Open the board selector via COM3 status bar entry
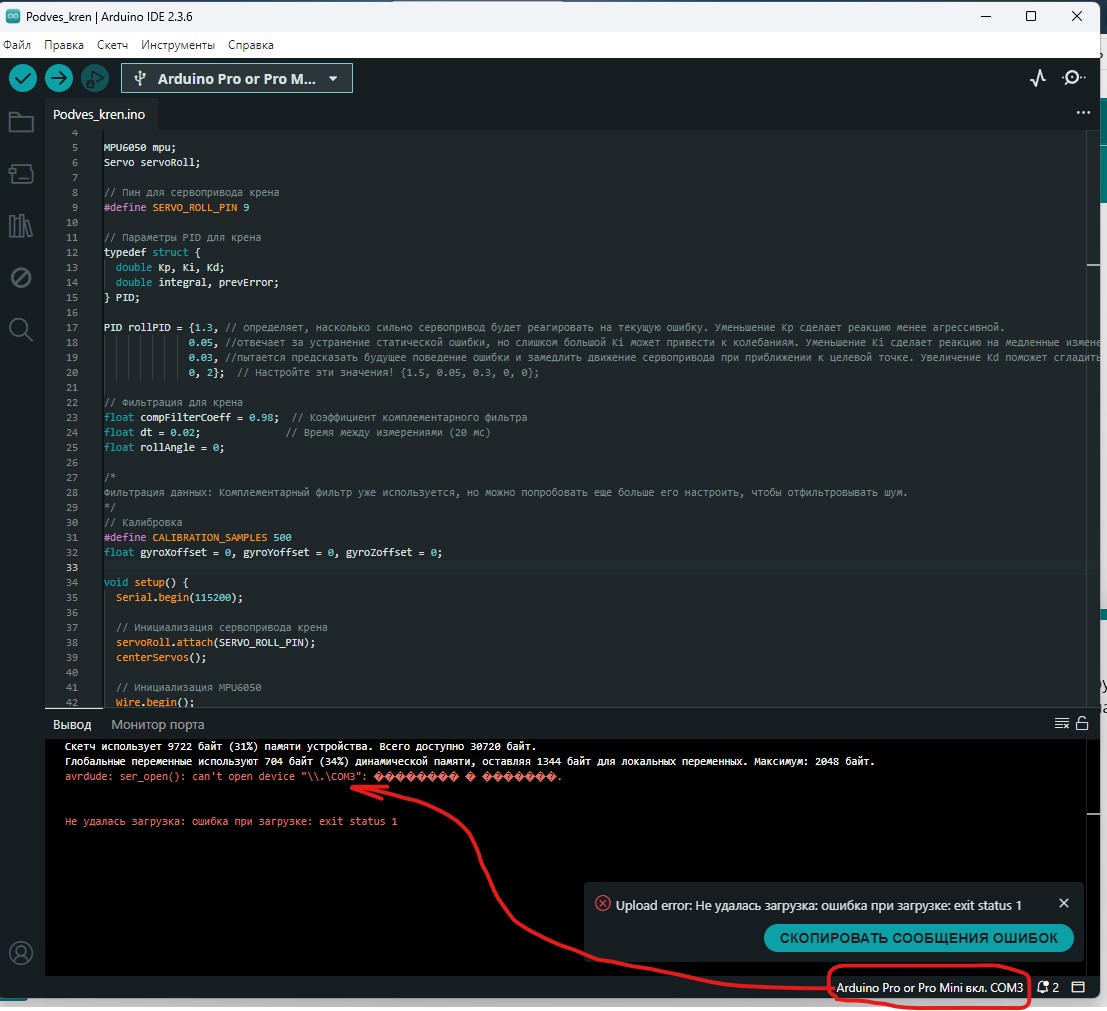1107x1011 pixels. (x=928, y=987)
